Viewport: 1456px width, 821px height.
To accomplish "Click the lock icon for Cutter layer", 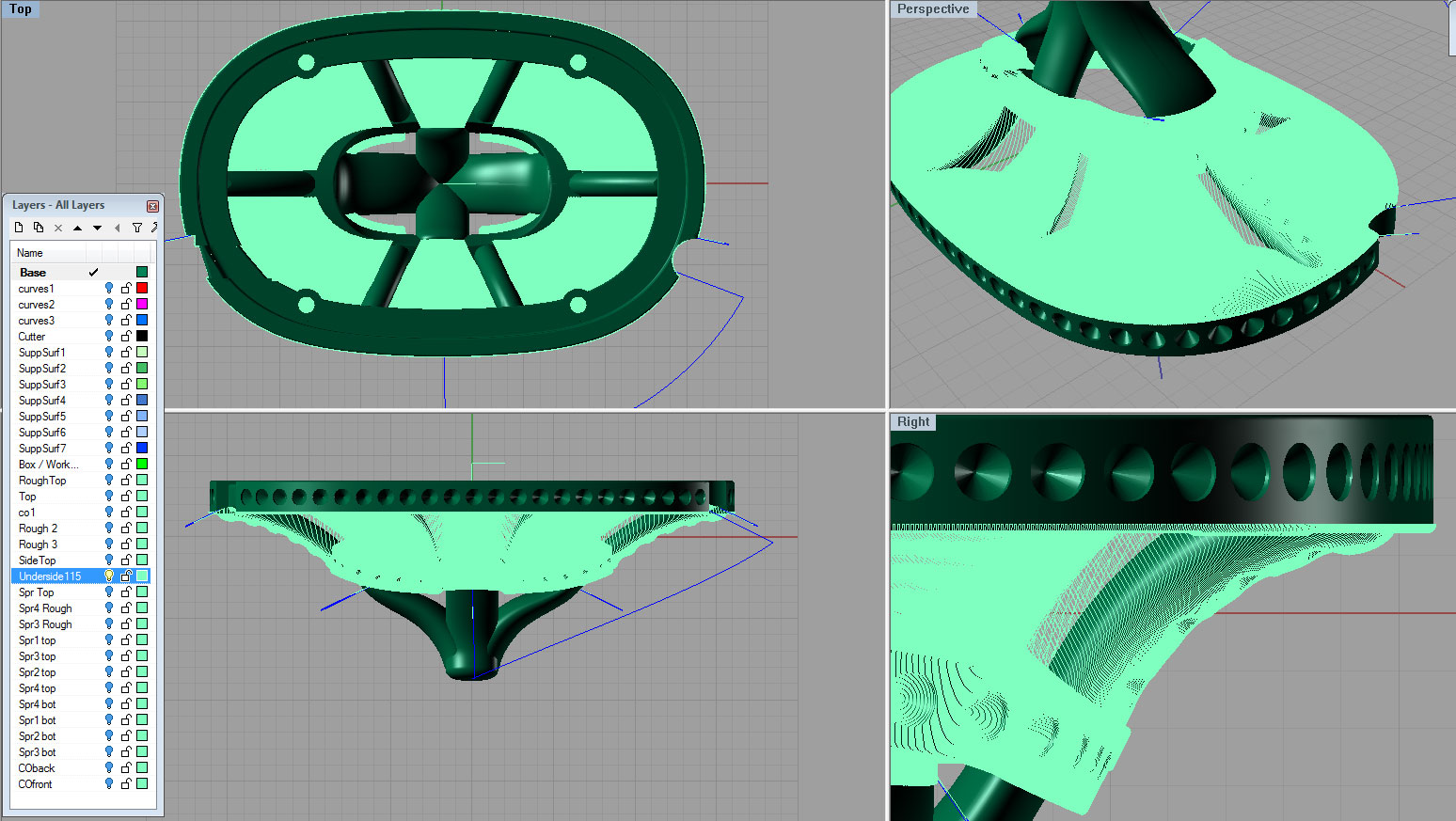I will [x=126, y=337].
